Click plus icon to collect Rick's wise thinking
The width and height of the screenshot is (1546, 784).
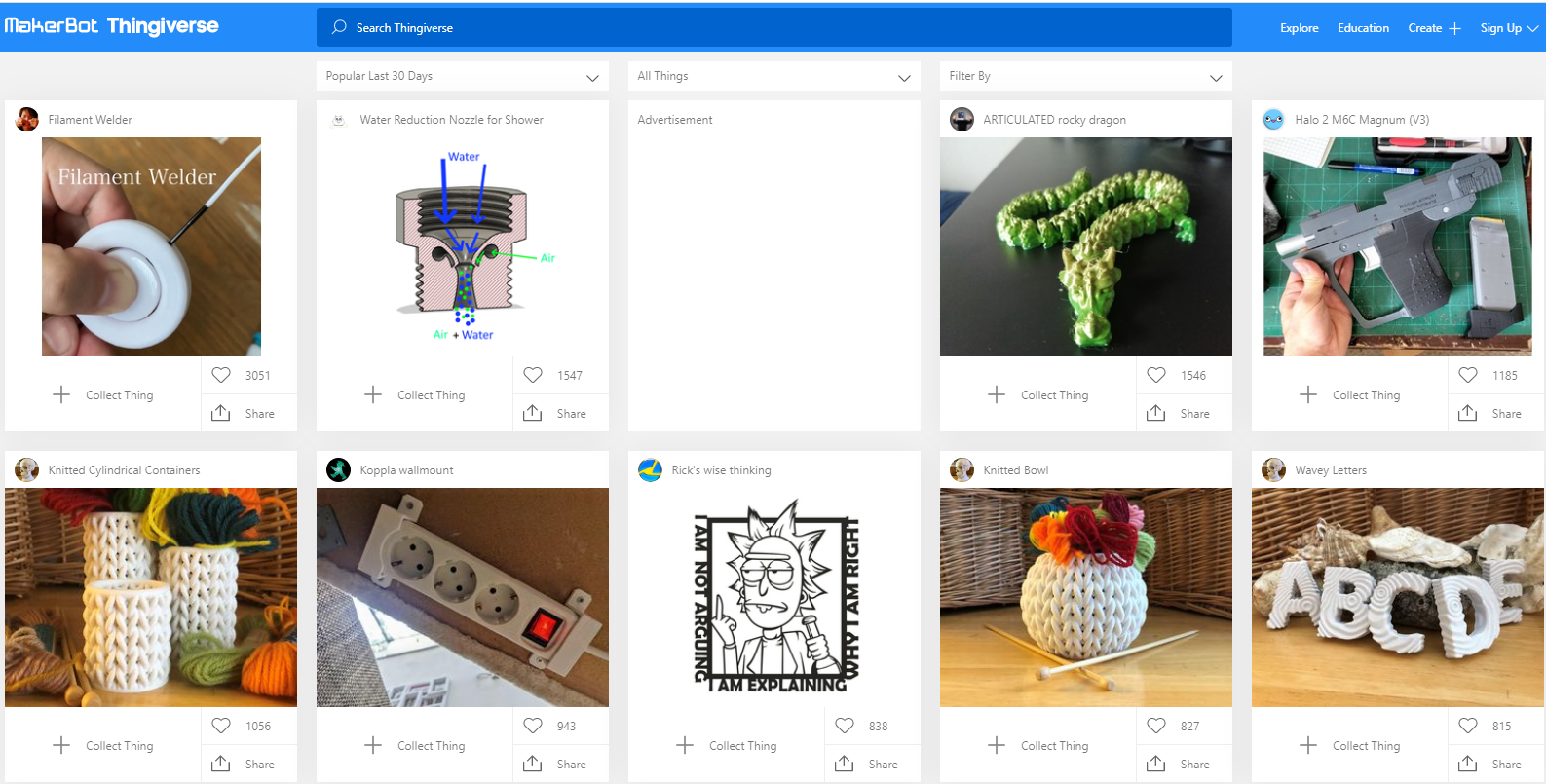pos(685,745)
